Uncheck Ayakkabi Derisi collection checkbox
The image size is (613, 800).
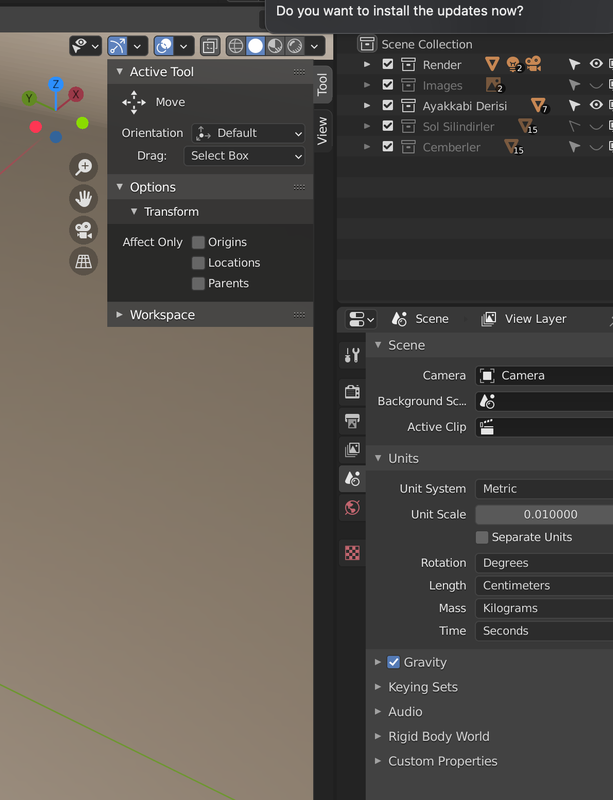388,106
